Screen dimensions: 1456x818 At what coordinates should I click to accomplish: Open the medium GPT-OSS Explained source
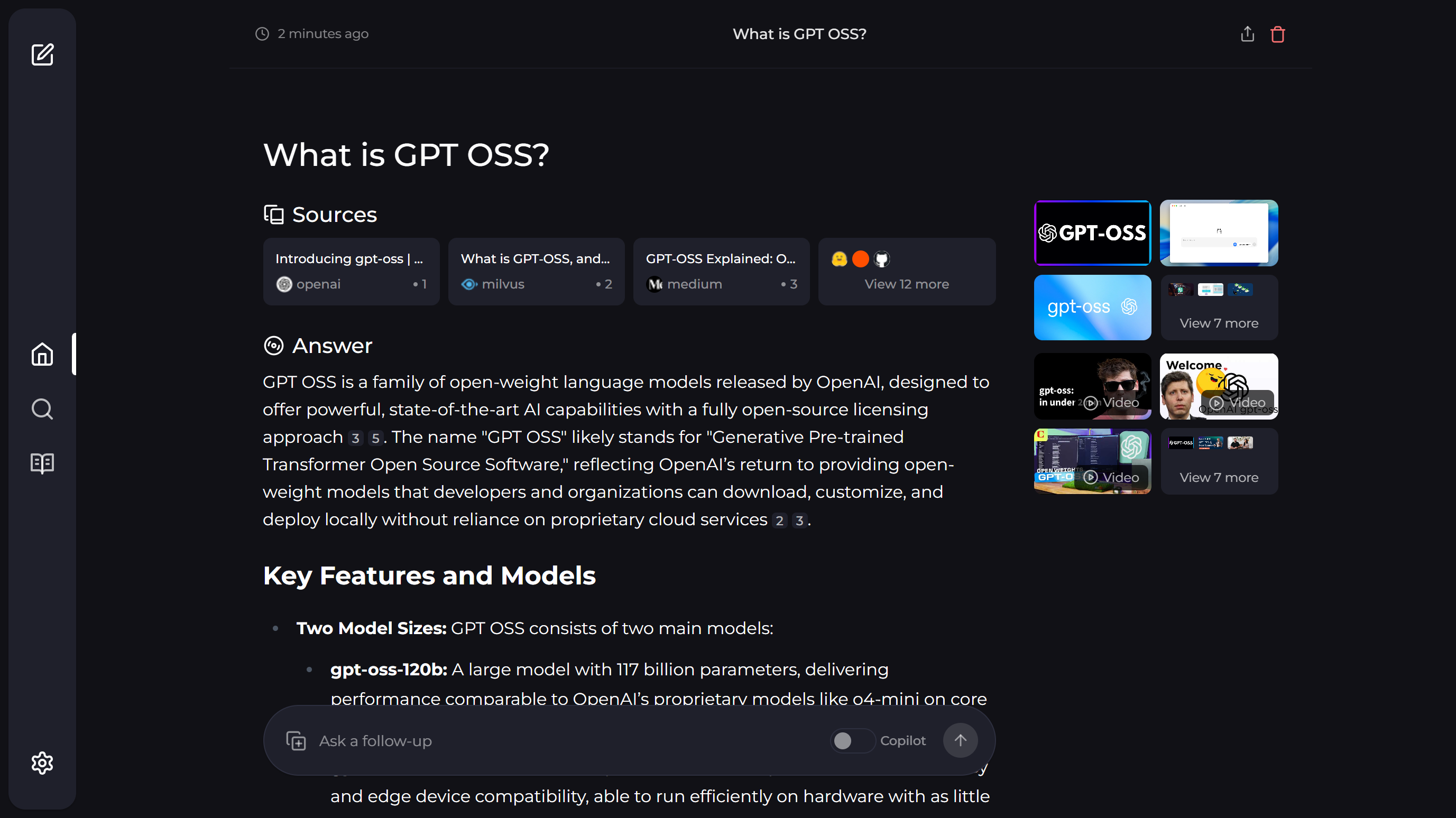[721, 272]
